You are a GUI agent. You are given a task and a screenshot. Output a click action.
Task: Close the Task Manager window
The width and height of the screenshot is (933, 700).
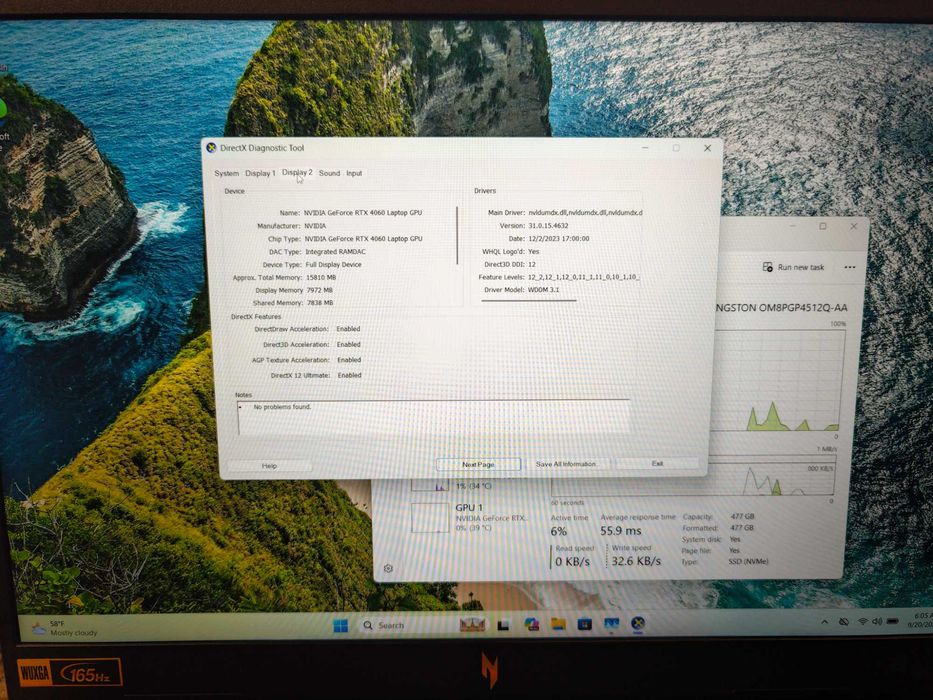click(x=854, y=226)
